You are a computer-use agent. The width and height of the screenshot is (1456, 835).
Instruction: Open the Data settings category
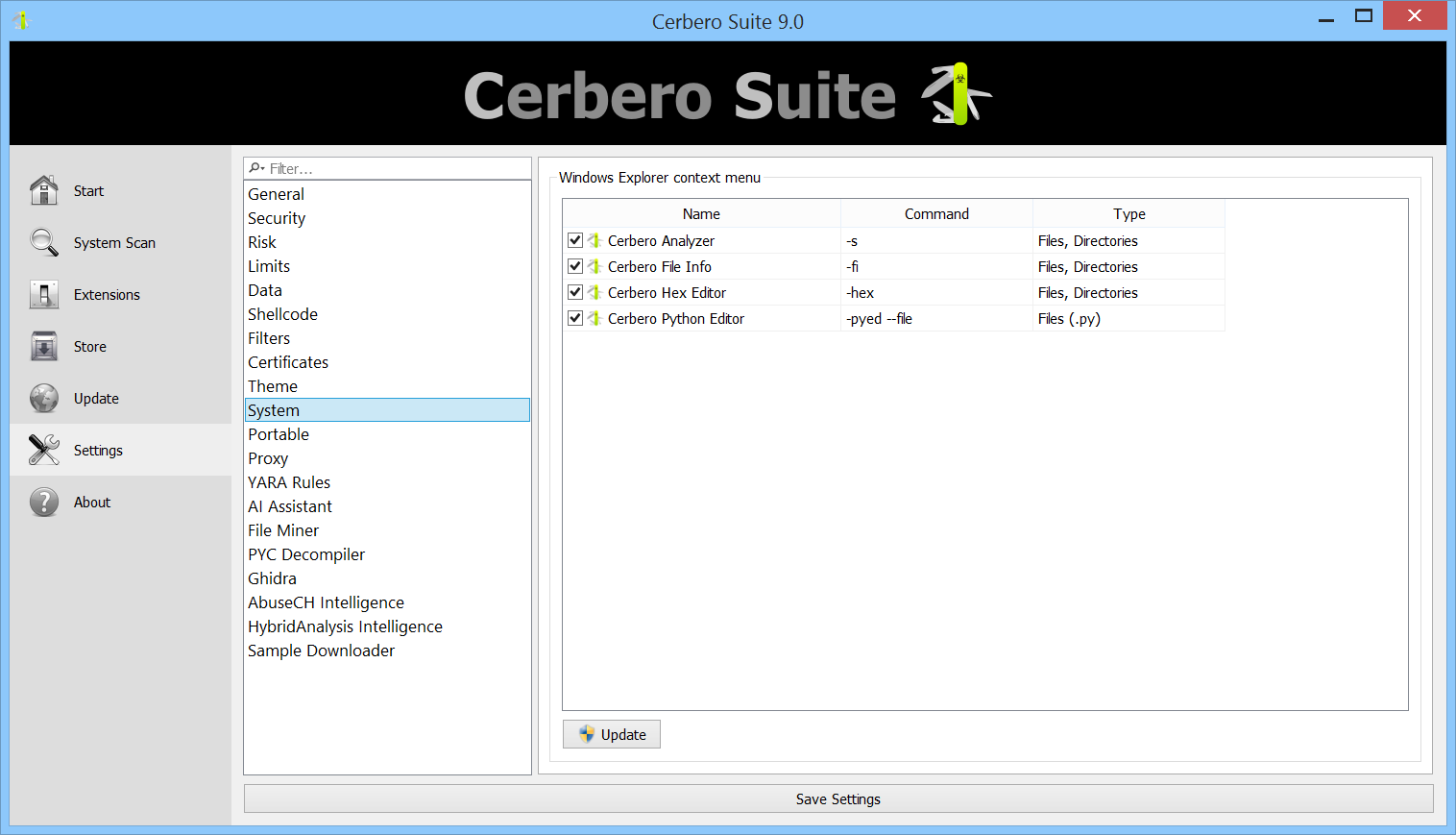tap(387, 290)
